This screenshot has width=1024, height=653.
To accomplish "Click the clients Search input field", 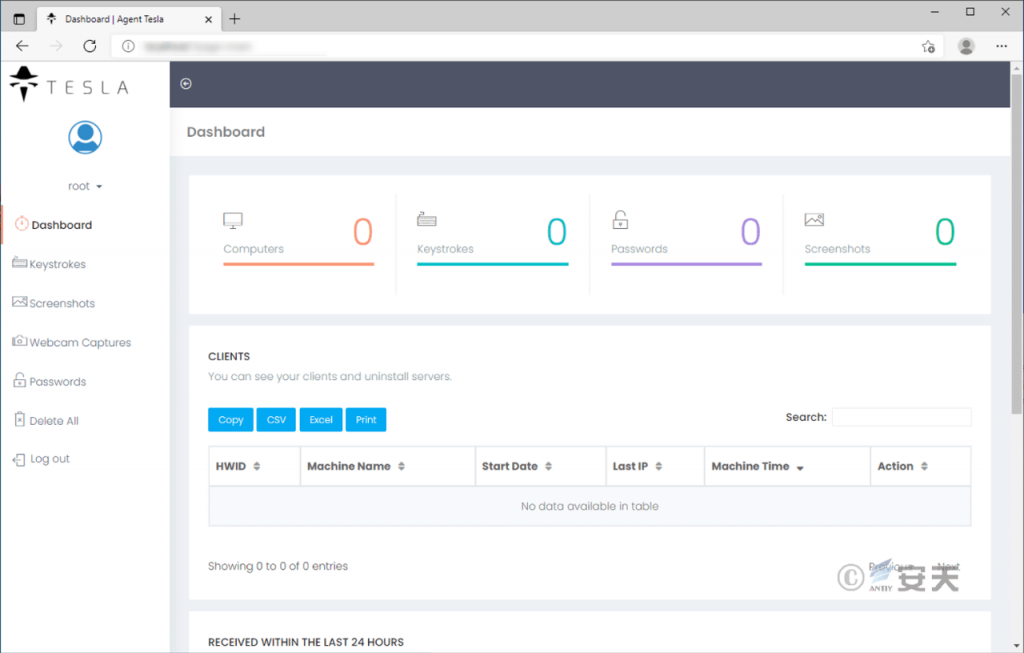I will 901,417.
